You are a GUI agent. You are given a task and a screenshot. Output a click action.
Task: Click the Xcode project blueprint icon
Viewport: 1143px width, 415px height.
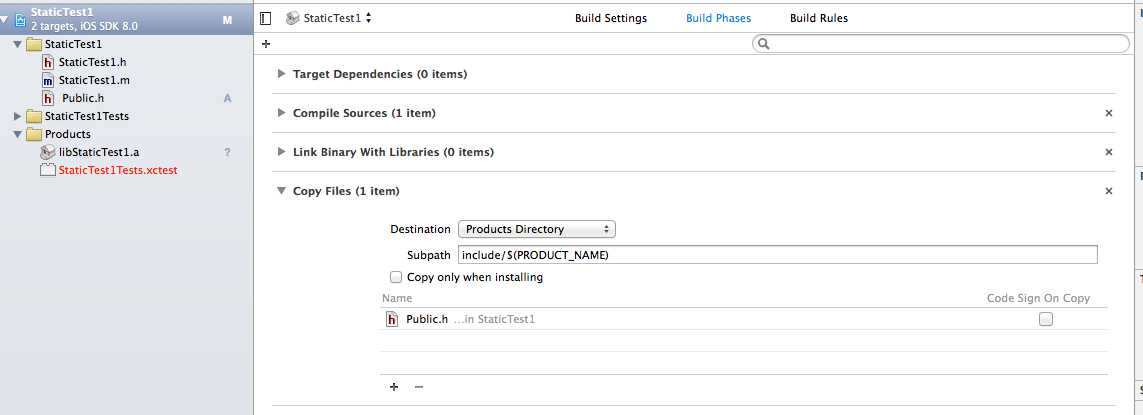20,20
